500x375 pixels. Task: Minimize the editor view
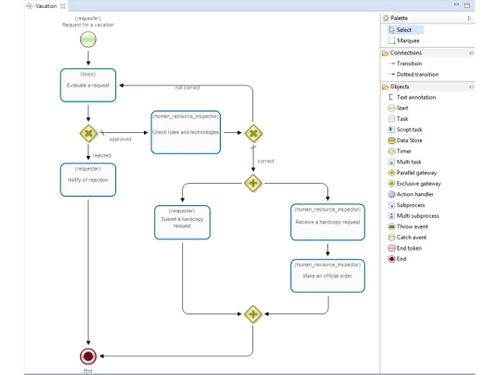456,5
